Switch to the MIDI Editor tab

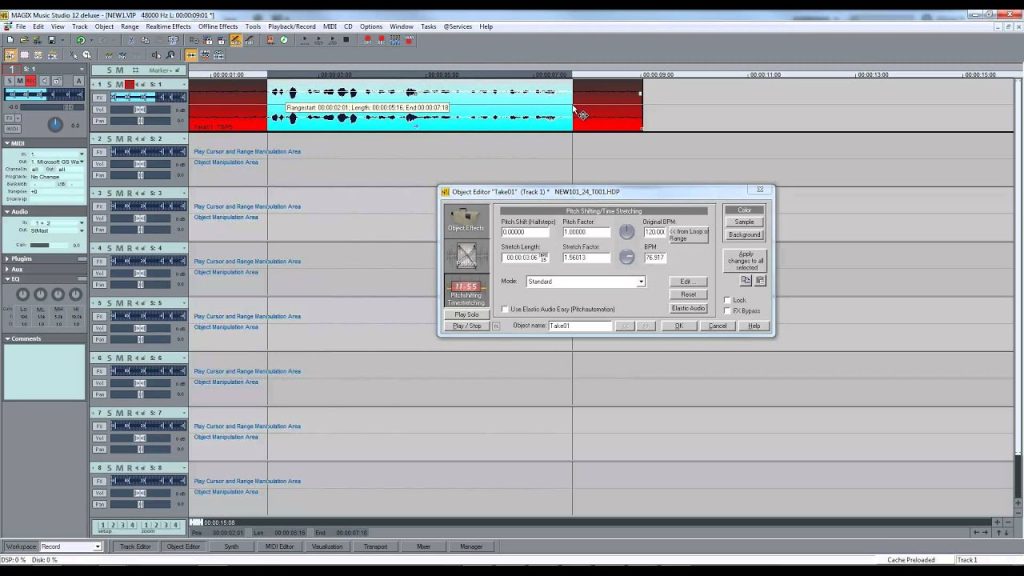(280, 547)
